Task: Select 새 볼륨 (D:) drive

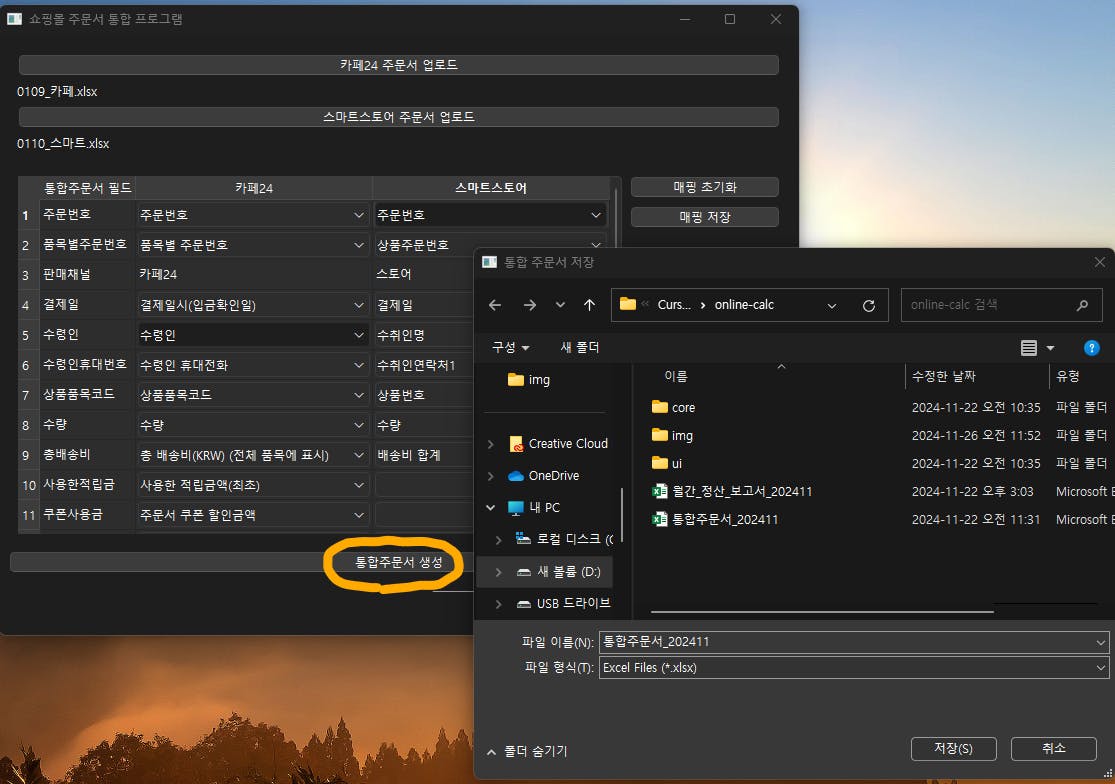Action: coord(558,571)
